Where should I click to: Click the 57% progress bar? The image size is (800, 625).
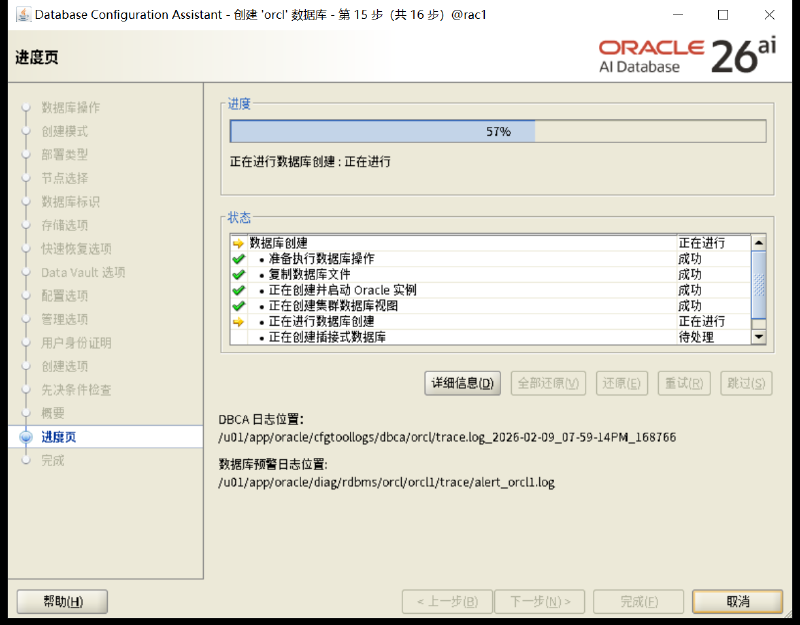(498, 132)
